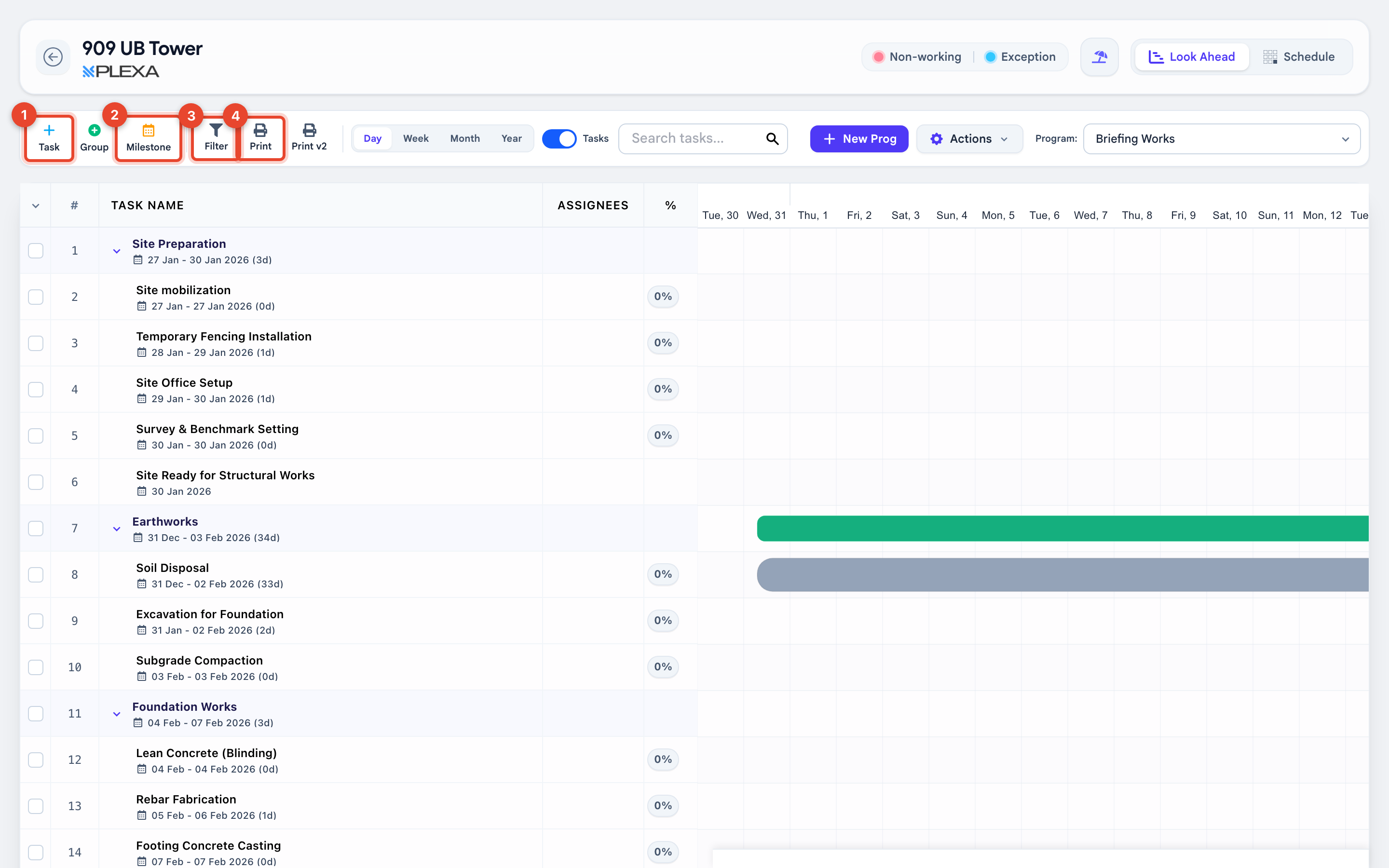Click calendar icon under Site Office Setup

(142, 399)
